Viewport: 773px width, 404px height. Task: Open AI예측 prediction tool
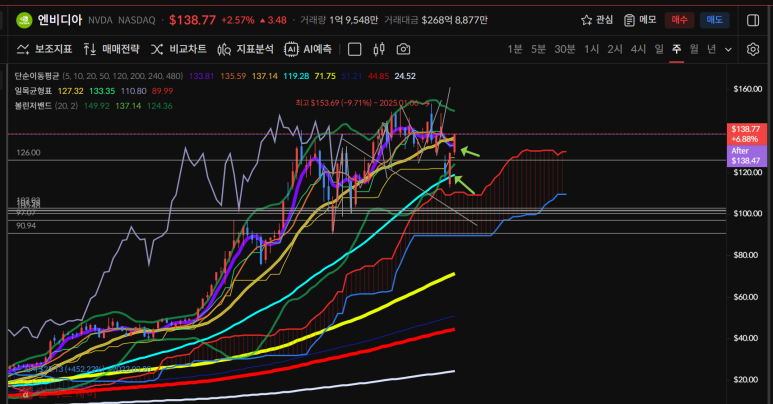[x=308, y=49]
